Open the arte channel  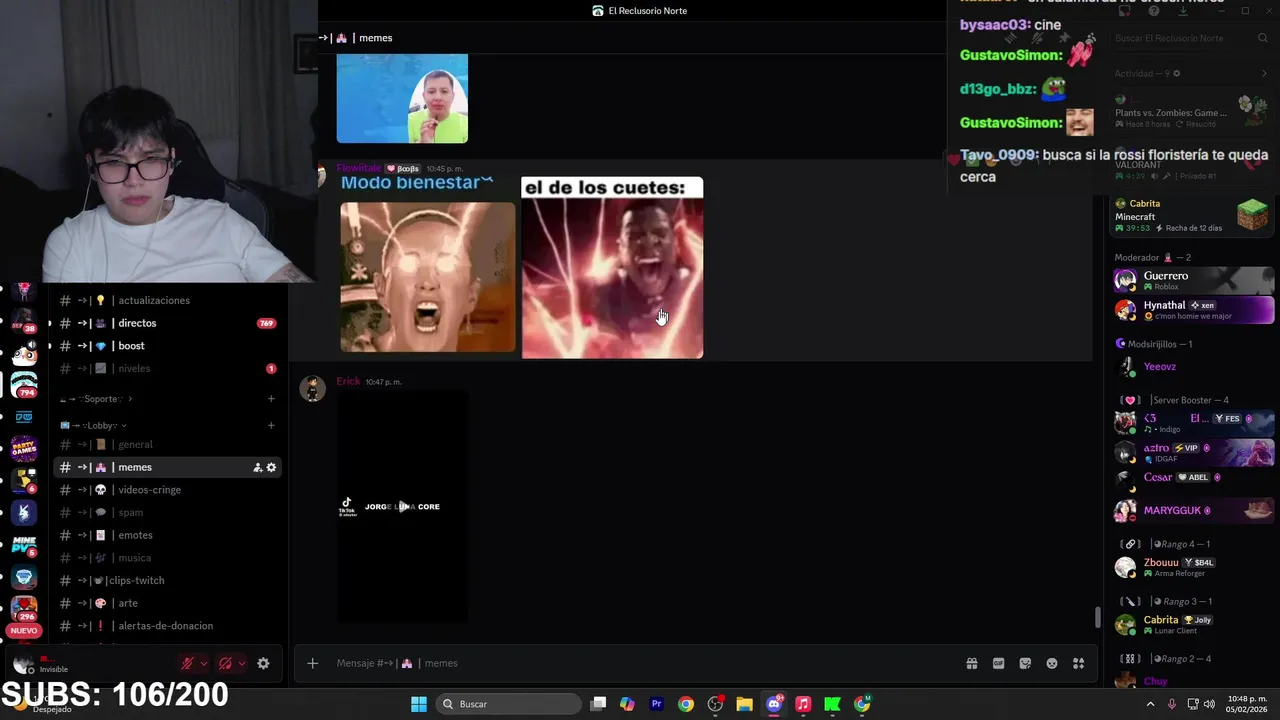(x=168, y=603)
